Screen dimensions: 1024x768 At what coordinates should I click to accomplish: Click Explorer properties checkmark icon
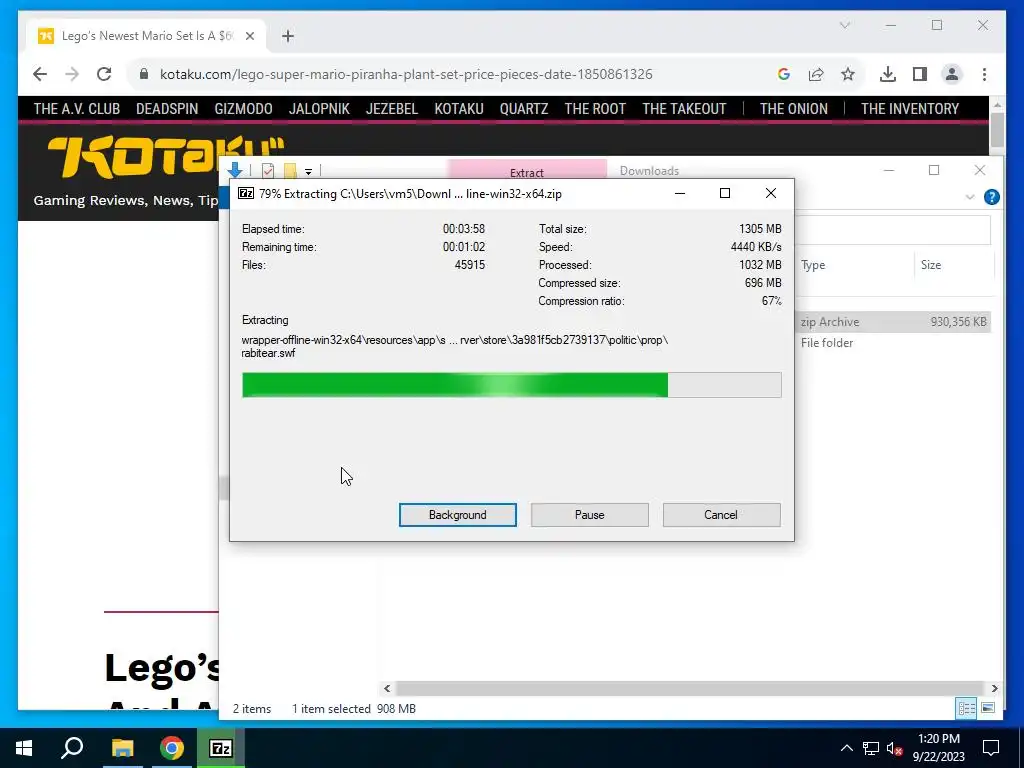pos(268,171)
